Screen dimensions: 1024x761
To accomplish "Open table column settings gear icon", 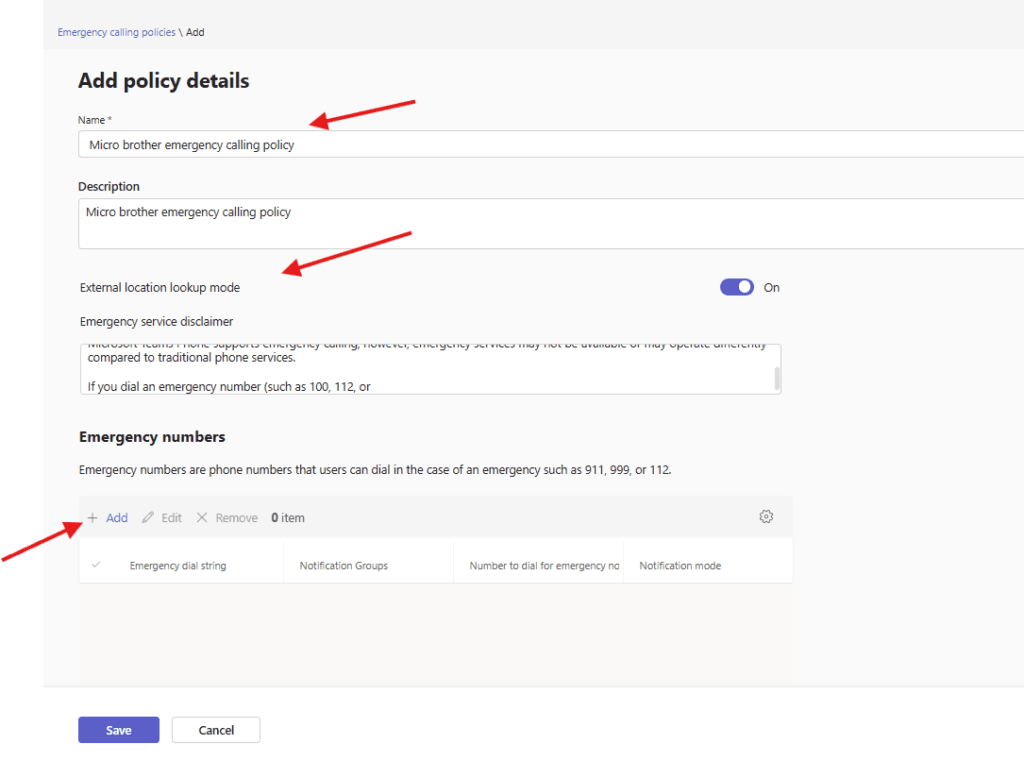I will pyautogui.click(x=766, y=517).
